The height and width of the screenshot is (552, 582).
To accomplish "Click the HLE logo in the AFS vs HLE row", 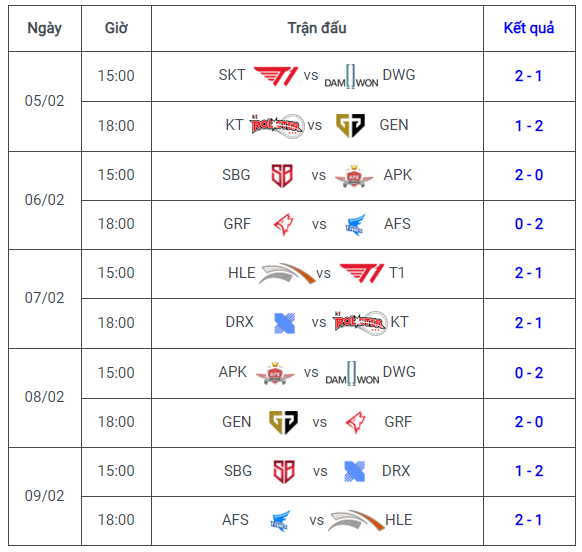I will click(356, 520).
